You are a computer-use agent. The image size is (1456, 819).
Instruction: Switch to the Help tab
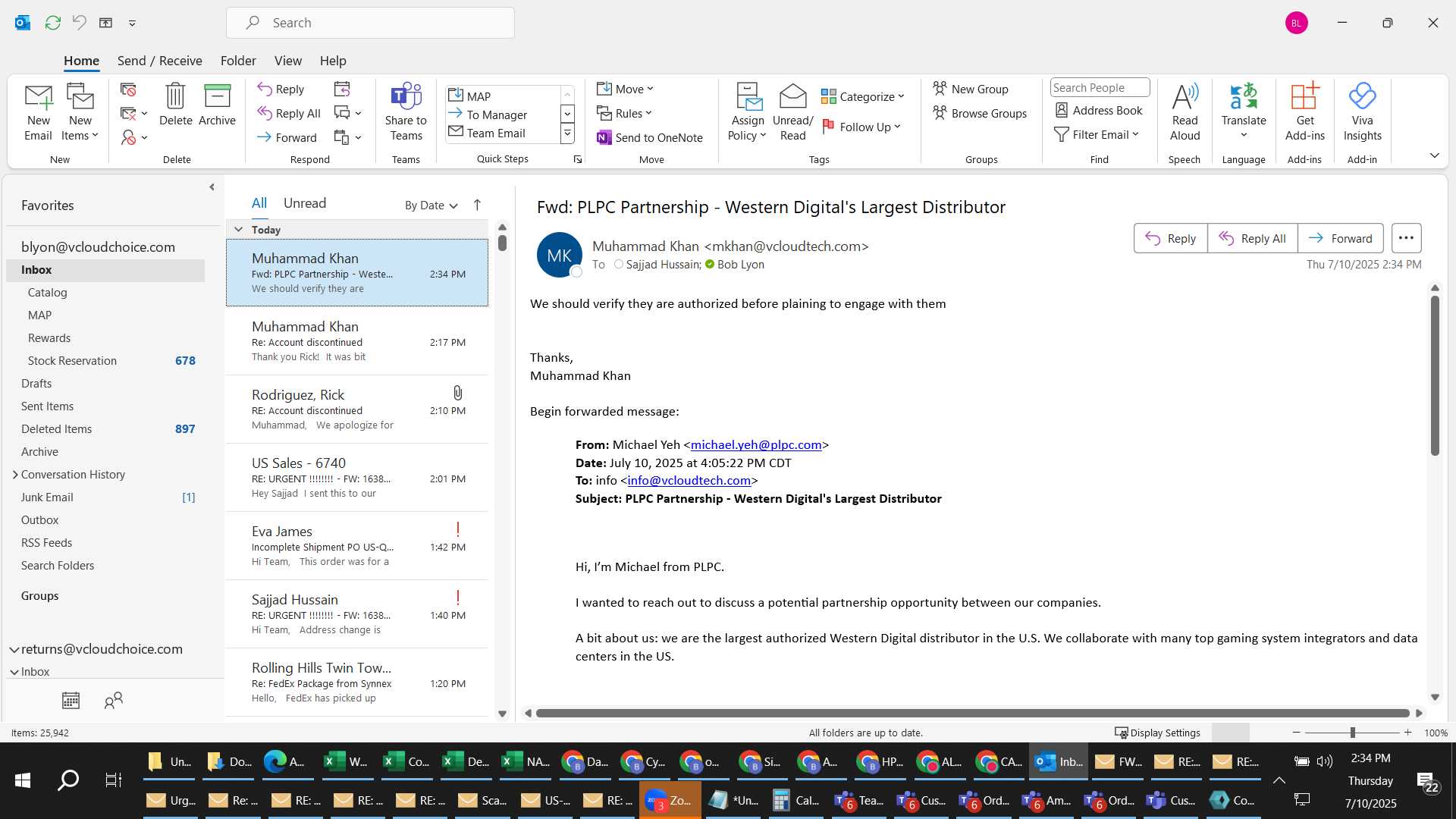pyautogui.click(x=333, y=61)
